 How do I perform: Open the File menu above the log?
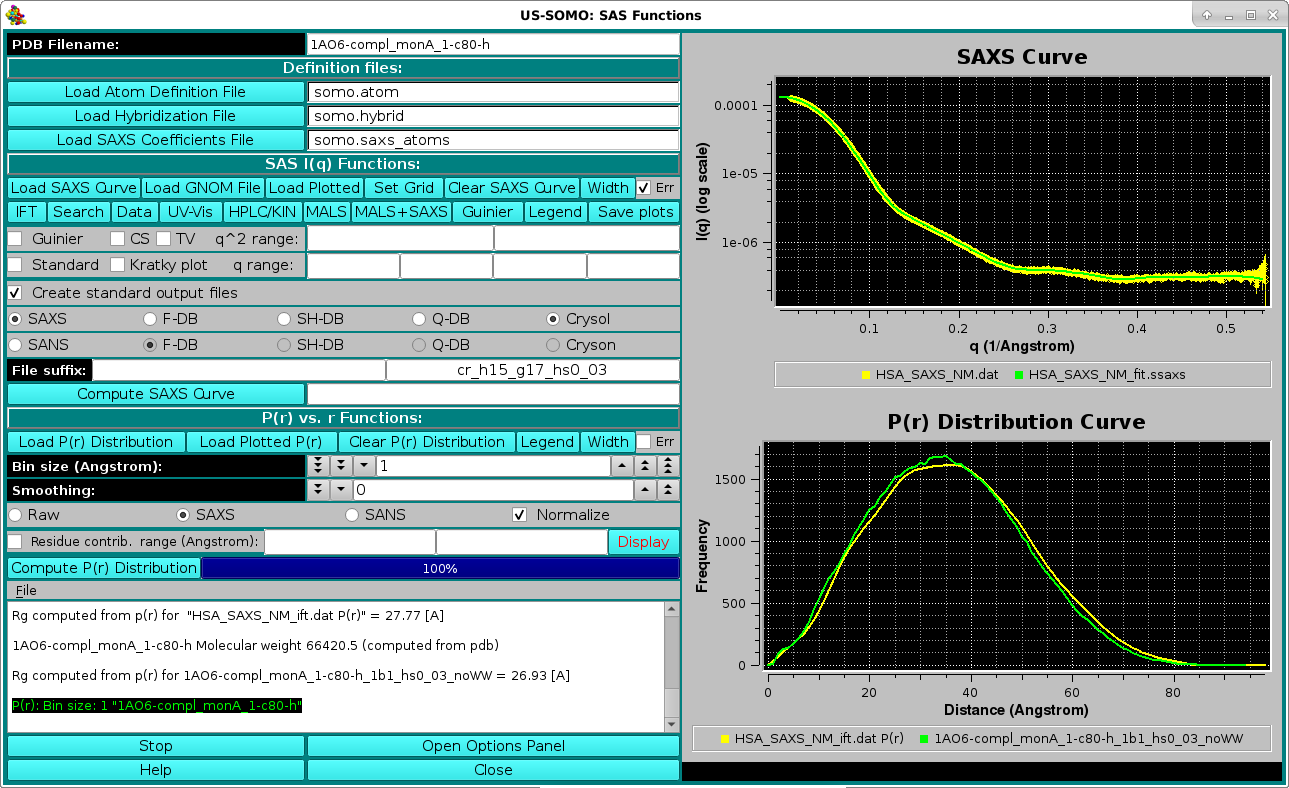tap(26, 591)
